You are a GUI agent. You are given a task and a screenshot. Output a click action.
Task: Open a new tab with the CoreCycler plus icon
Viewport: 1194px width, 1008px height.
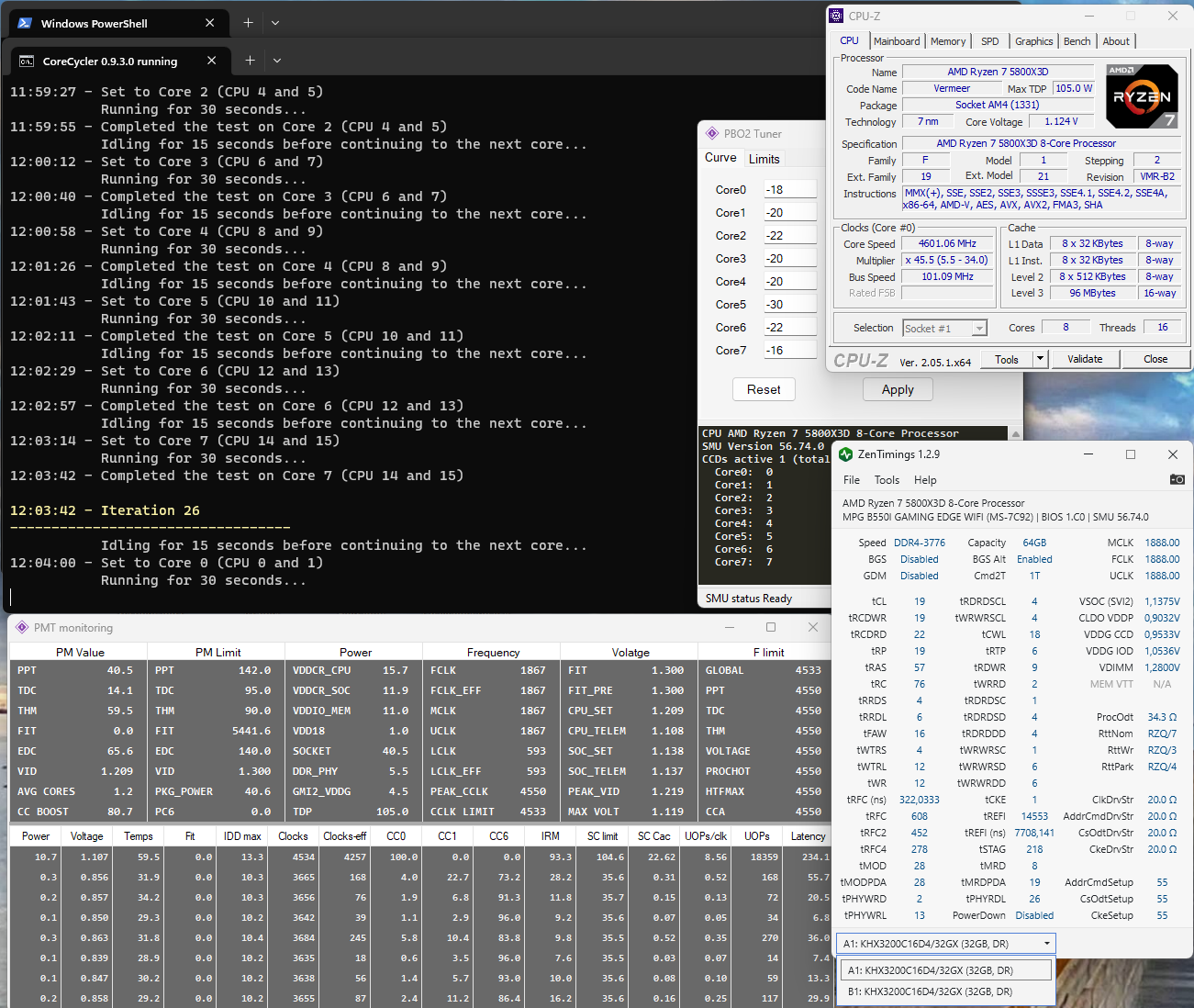coord(250,61)
